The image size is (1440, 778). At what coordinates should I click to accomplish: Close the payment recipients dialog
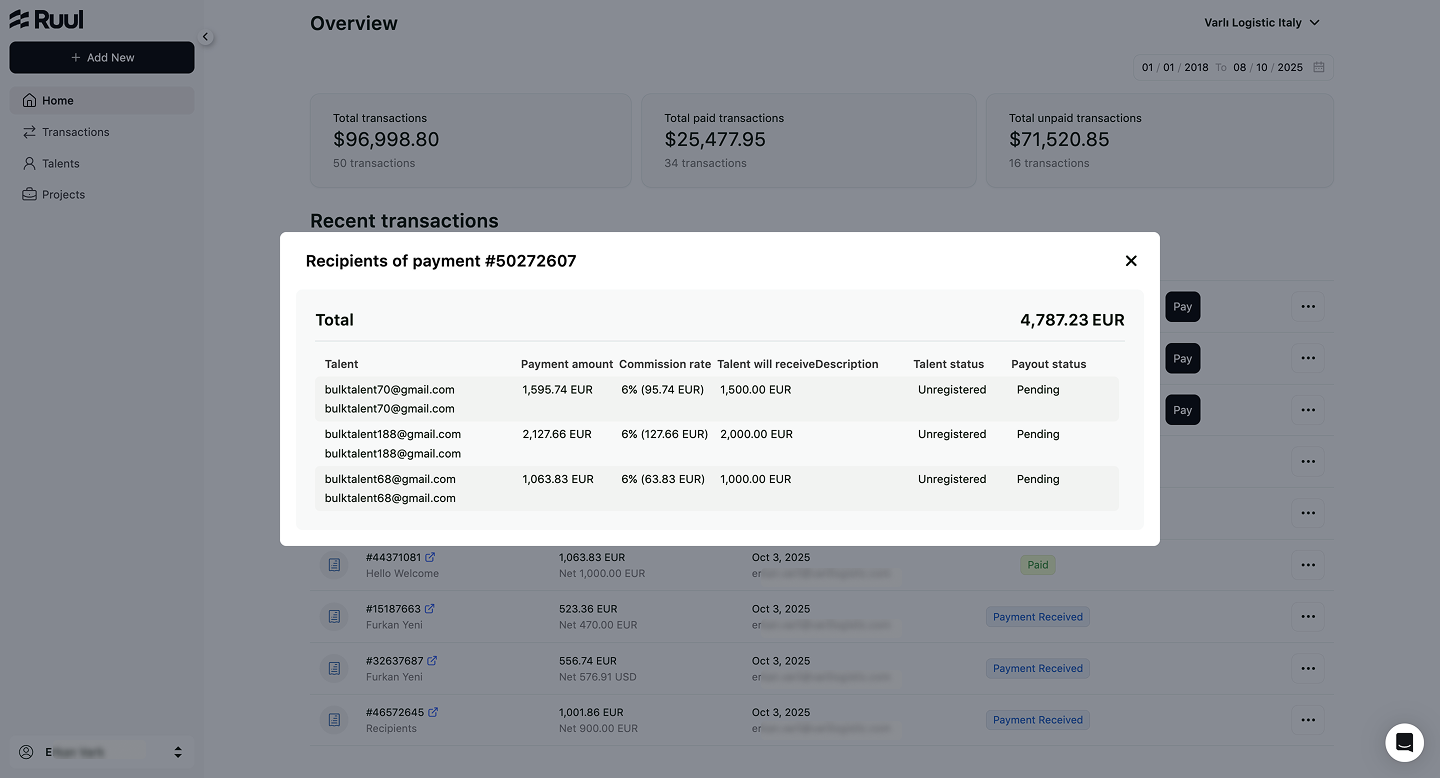tap(1131, 261)
